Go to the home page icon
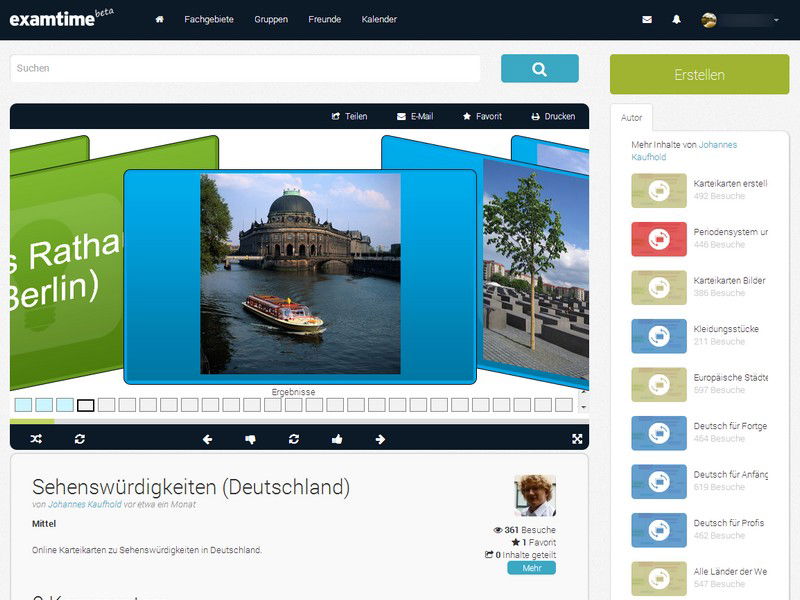 pos(160,19)
